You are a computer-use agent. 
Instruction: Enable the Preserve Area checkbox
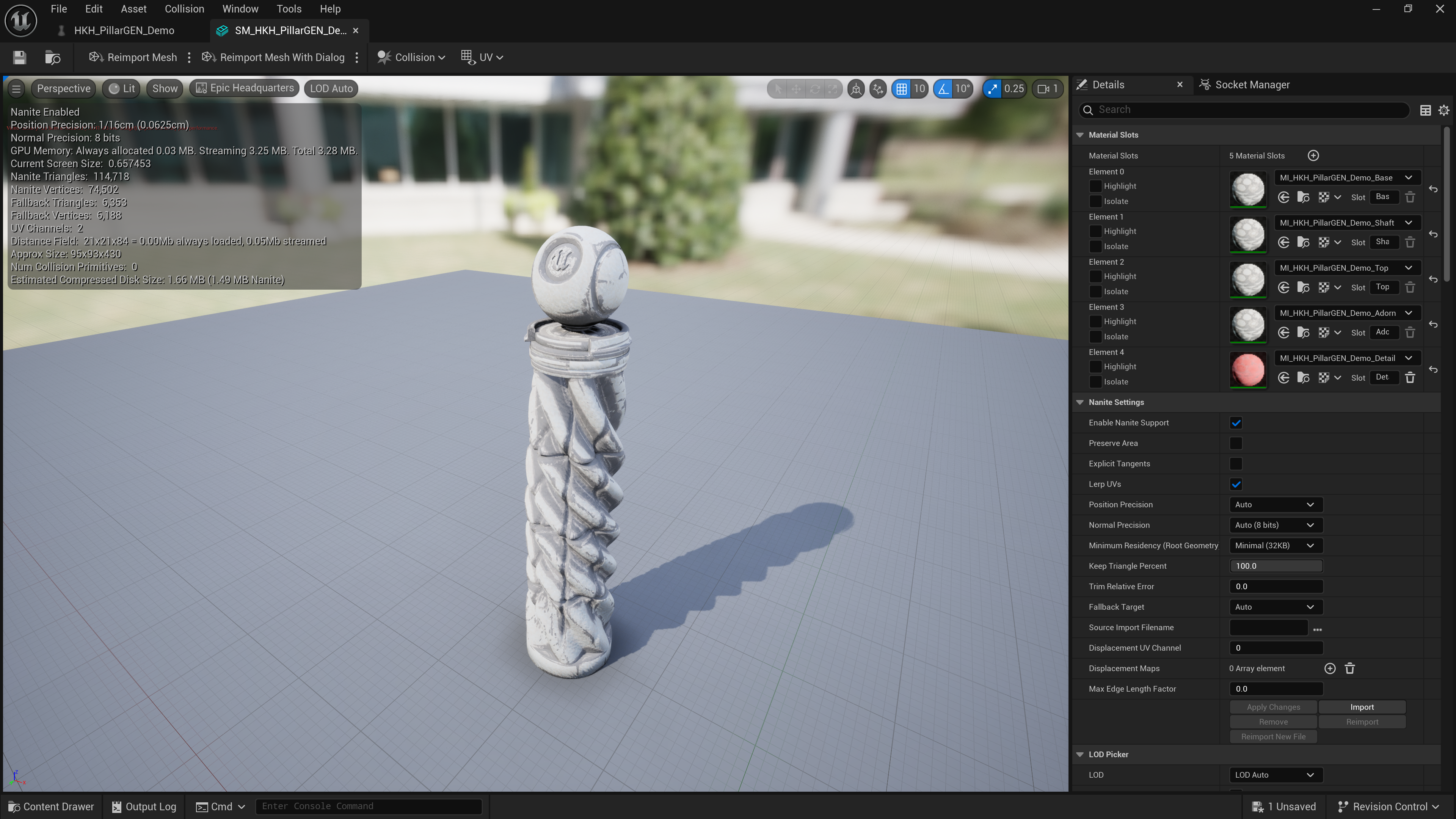1236,443
